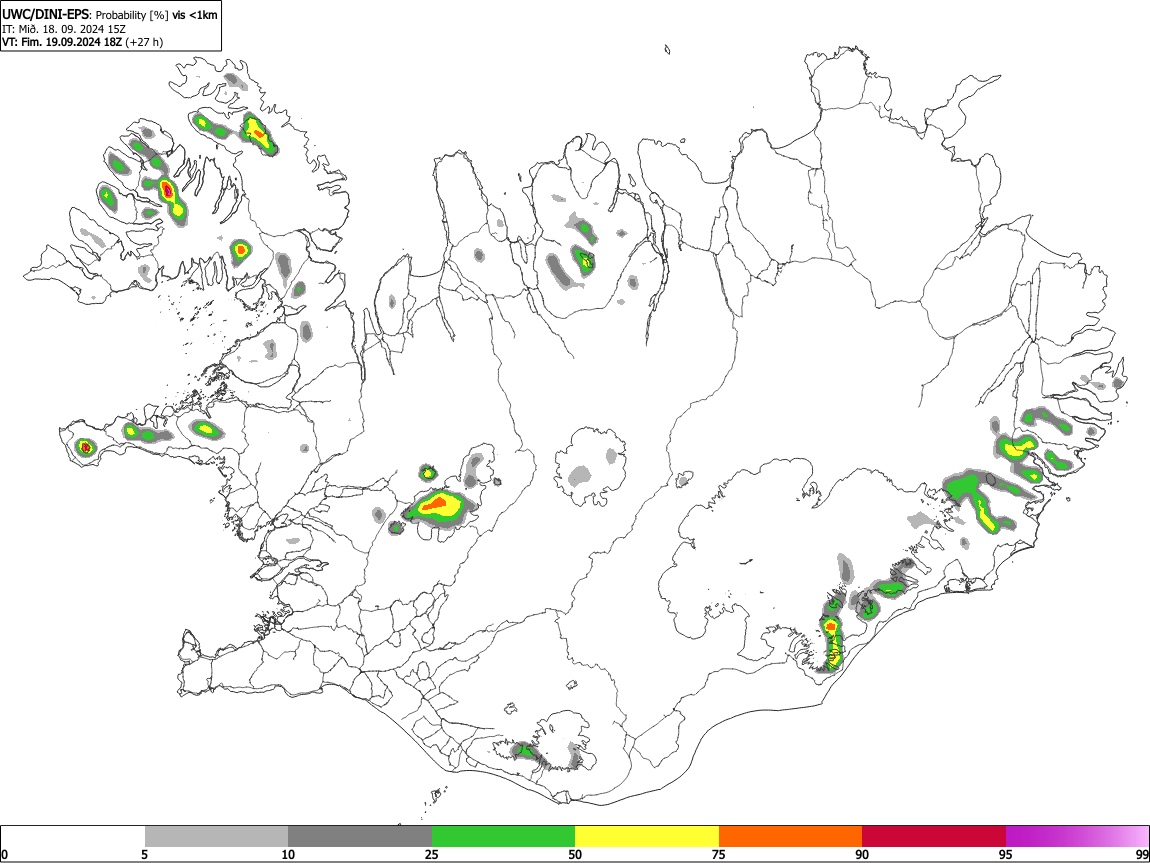Click the legend value 10
The height and width of the screenshot is (863, 1150).
(x=288, y=854)
